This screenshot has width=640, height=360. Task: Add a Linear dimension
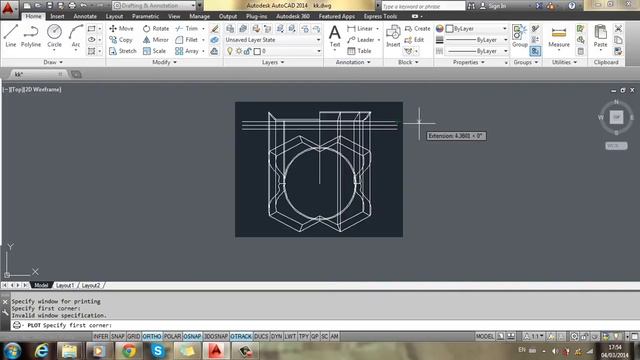click(x=360, y=29)
